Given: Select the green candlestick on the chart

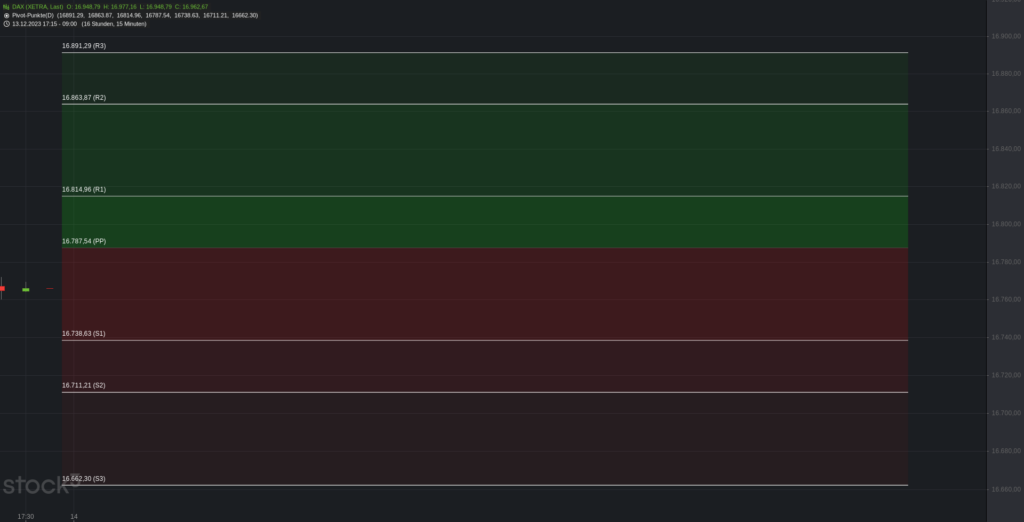Looking at the screenshot, I should (x=26, y=289).
